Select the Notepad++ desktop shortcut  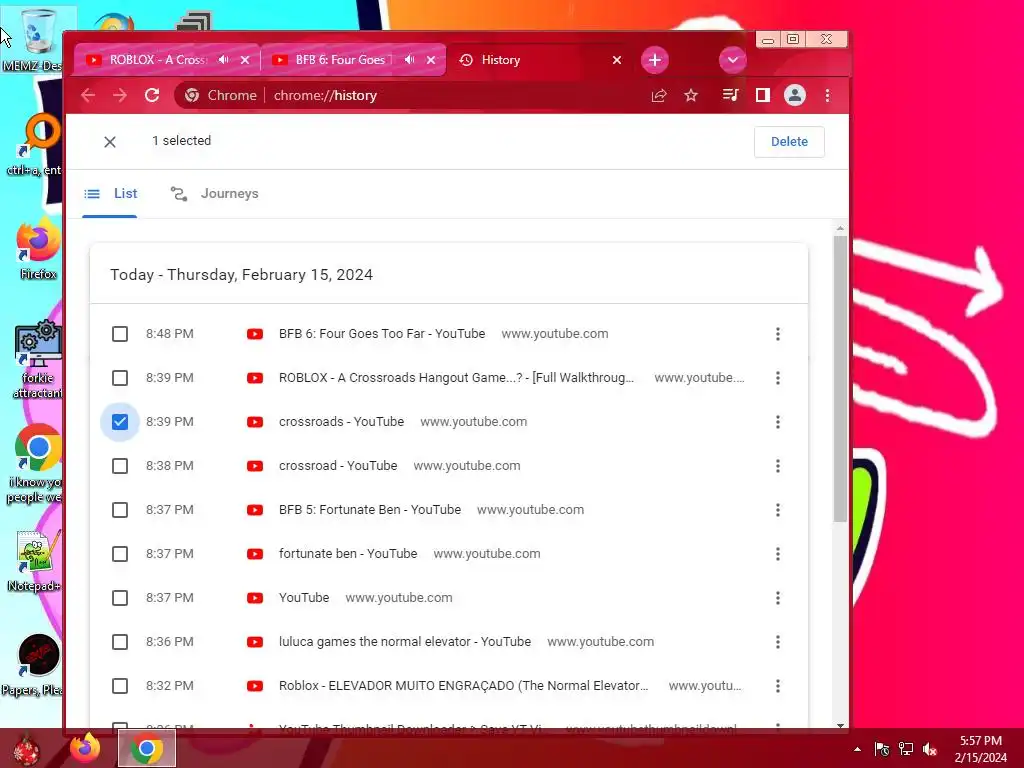pos(36,562)
